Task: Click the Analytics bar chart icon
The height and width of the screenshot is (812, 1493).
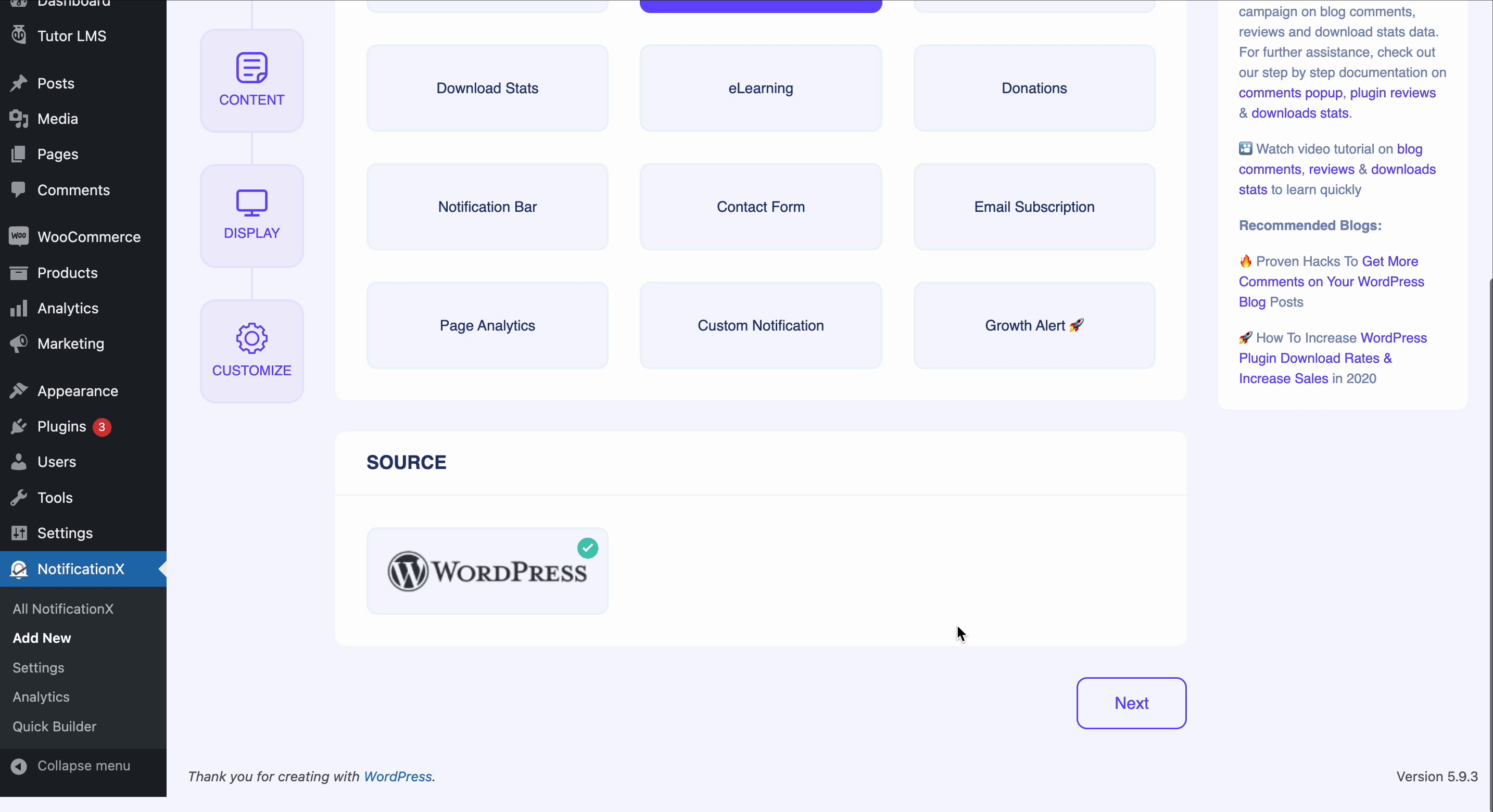Action: click(19, 308)
